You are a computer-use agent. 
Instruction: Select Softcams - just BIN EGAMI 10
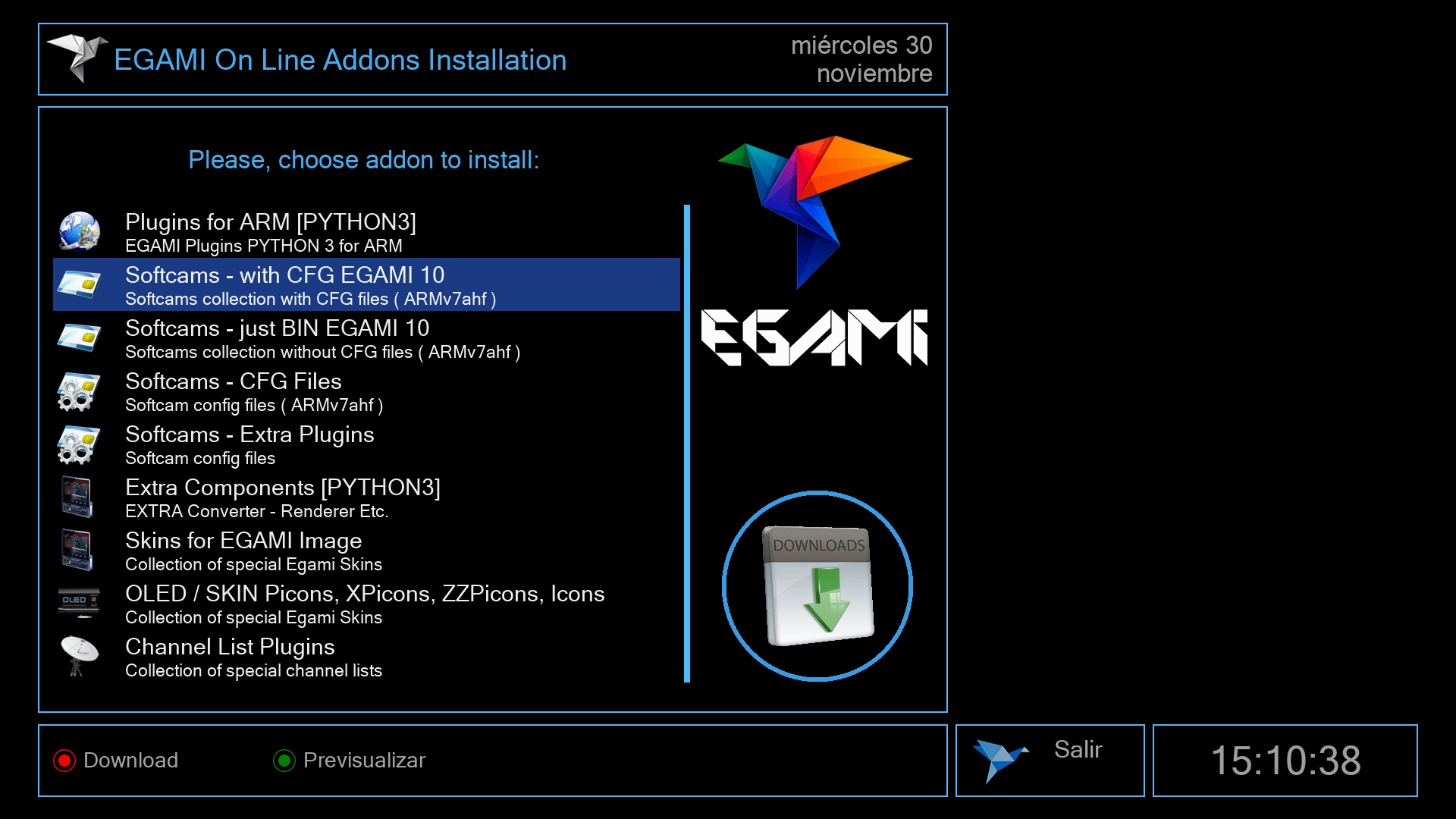(277, 329)
